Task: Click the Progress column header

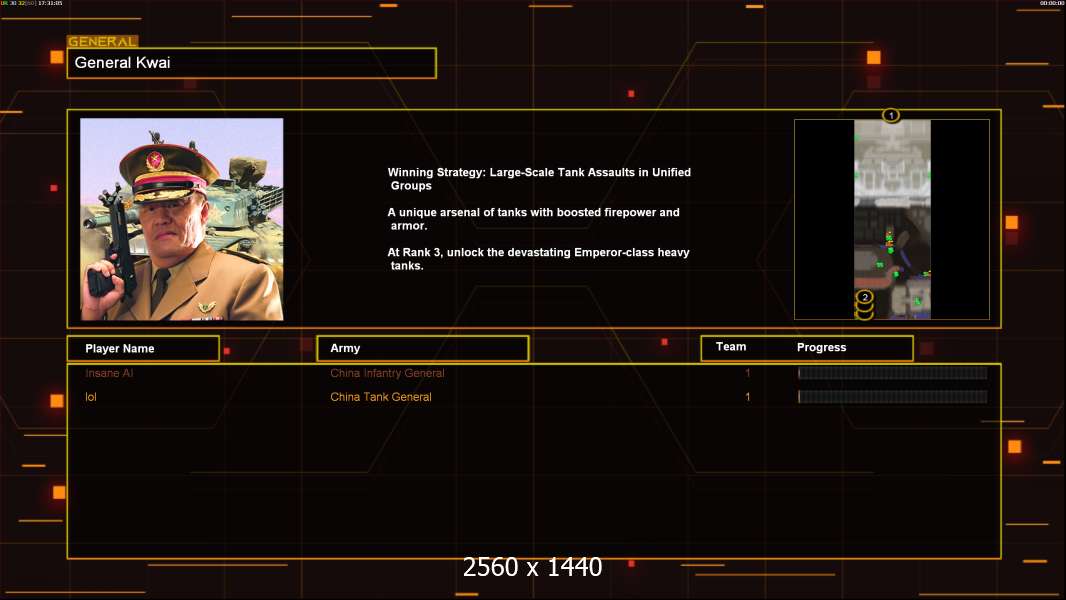Action: pos(821,347)
